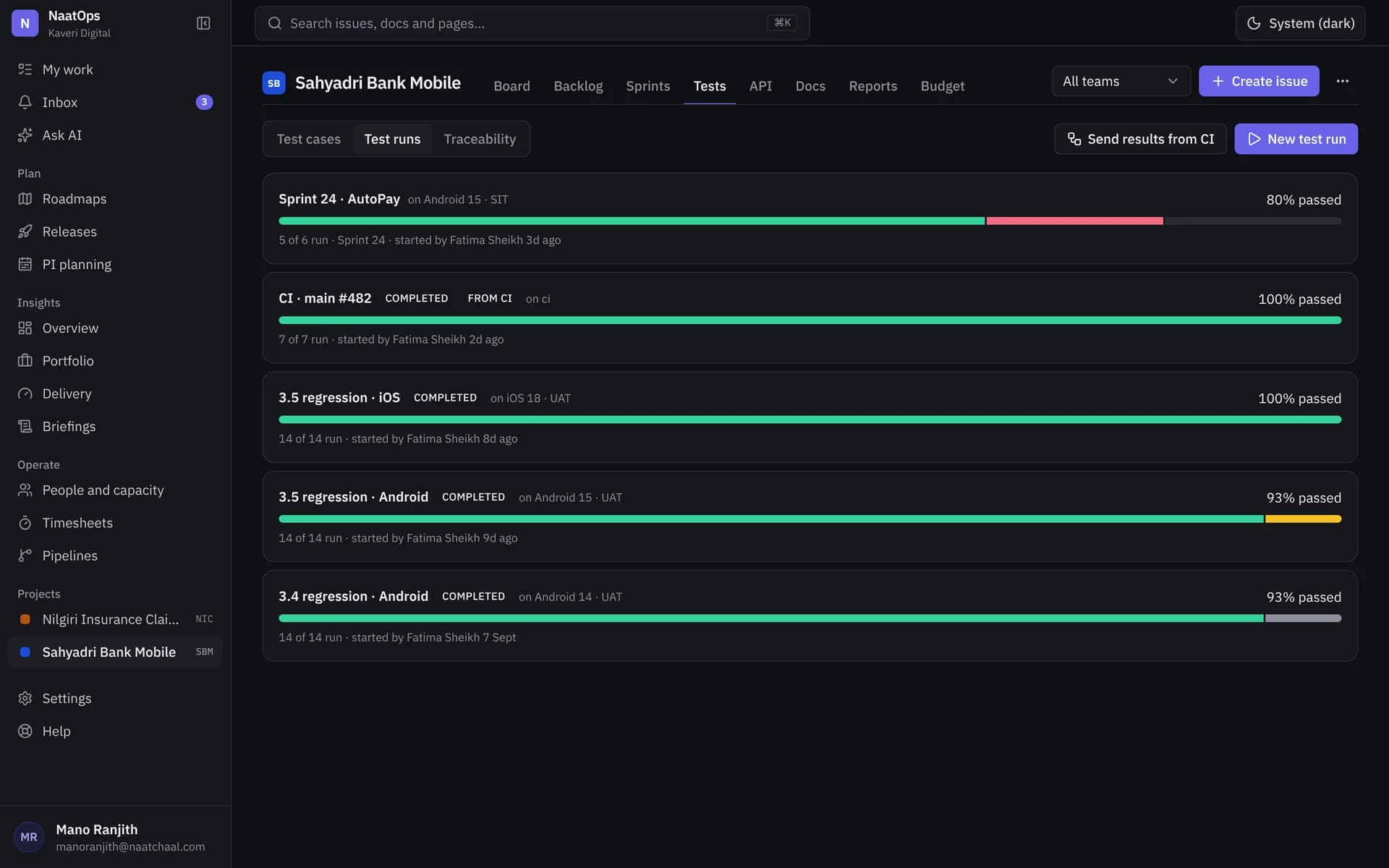The height and width of the screenshot is (868, 1389).
Task: Open the Inbox with bell icon
Action: coord(115,102)
